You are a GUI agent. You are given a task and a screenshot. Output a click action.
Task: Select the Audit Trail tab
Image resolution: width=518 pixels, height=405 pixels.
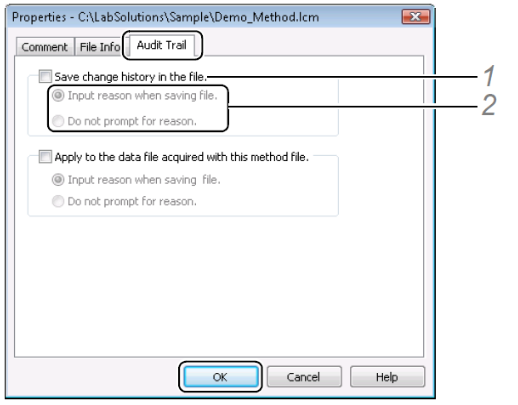[162, 45]
